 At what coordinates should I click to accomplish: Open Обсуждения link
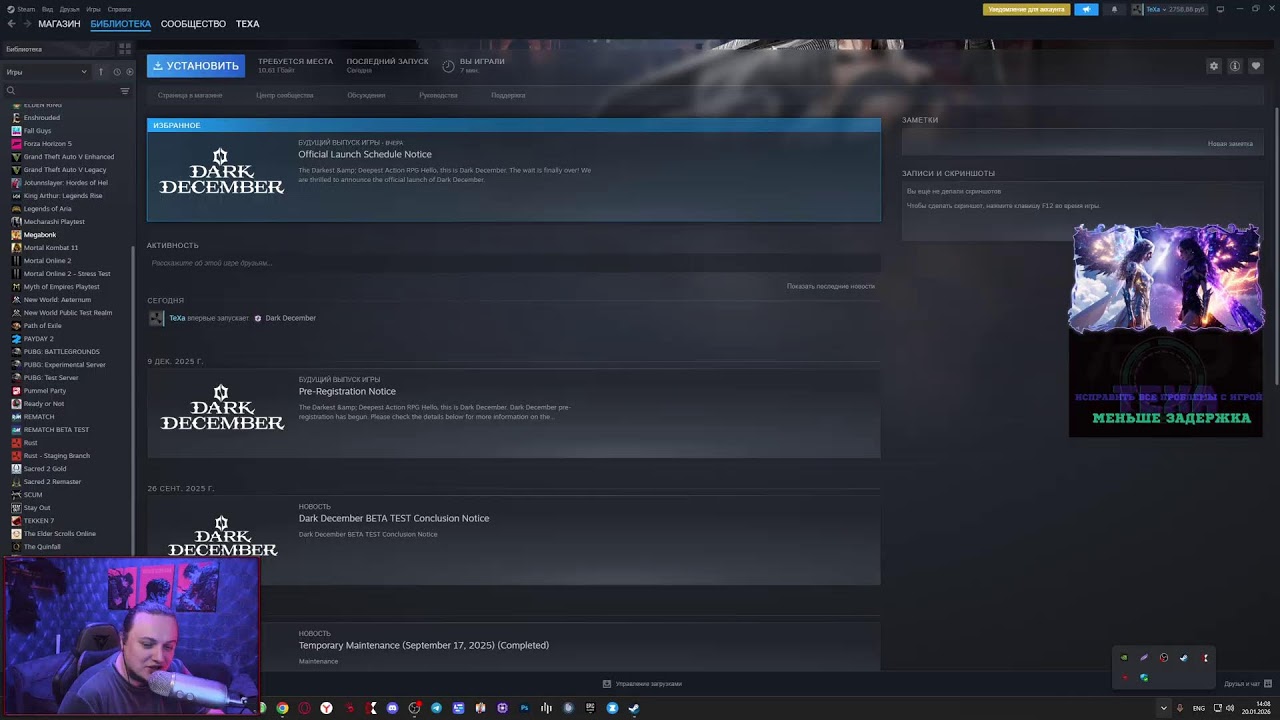pyautogui.click(x=366, y=95)
